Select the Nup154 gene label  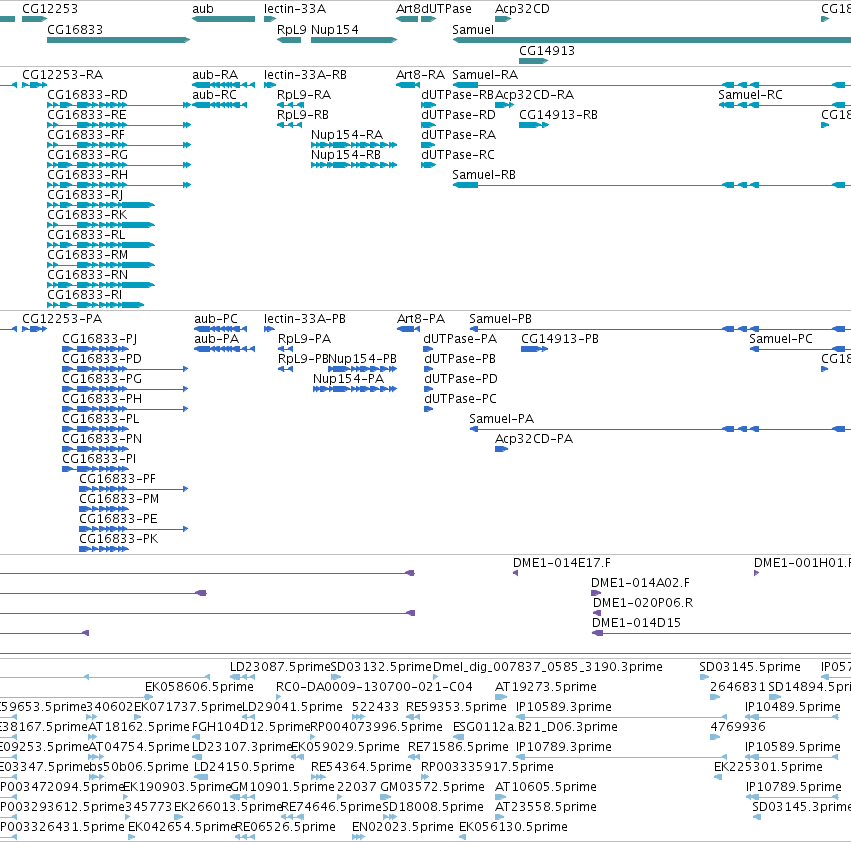click(x=334, y=29)
